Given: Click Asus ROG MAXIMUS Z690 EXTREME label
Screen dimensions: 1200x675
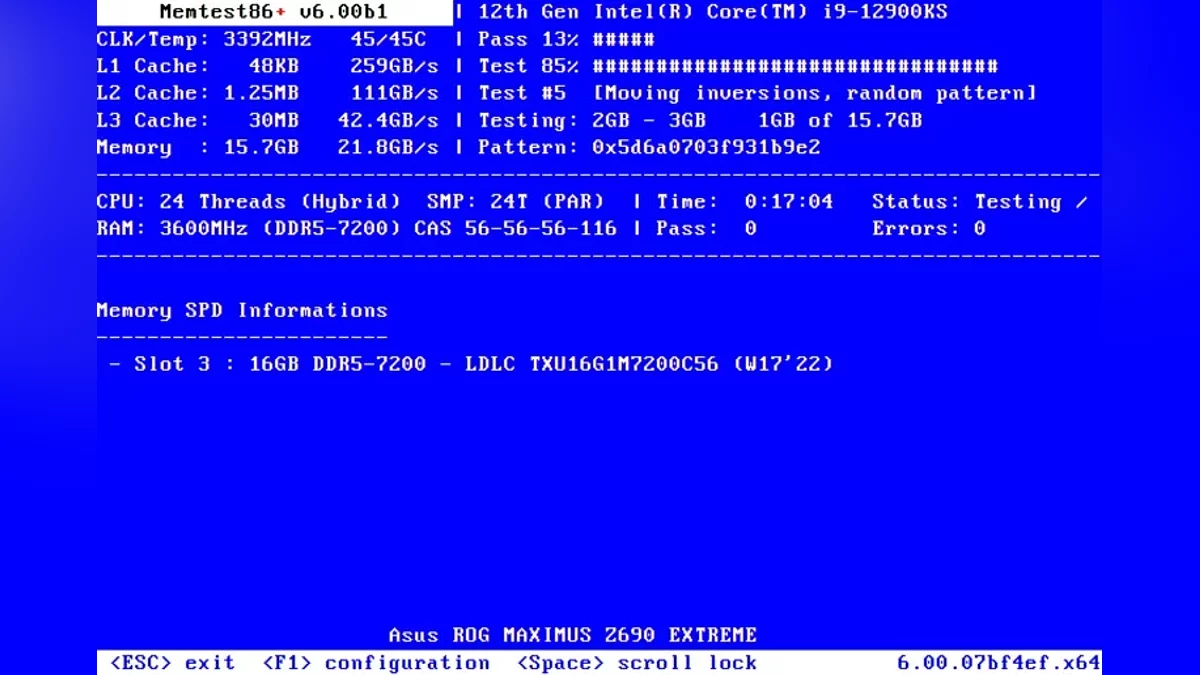Looking at the screenshot, I should (572, 635).
